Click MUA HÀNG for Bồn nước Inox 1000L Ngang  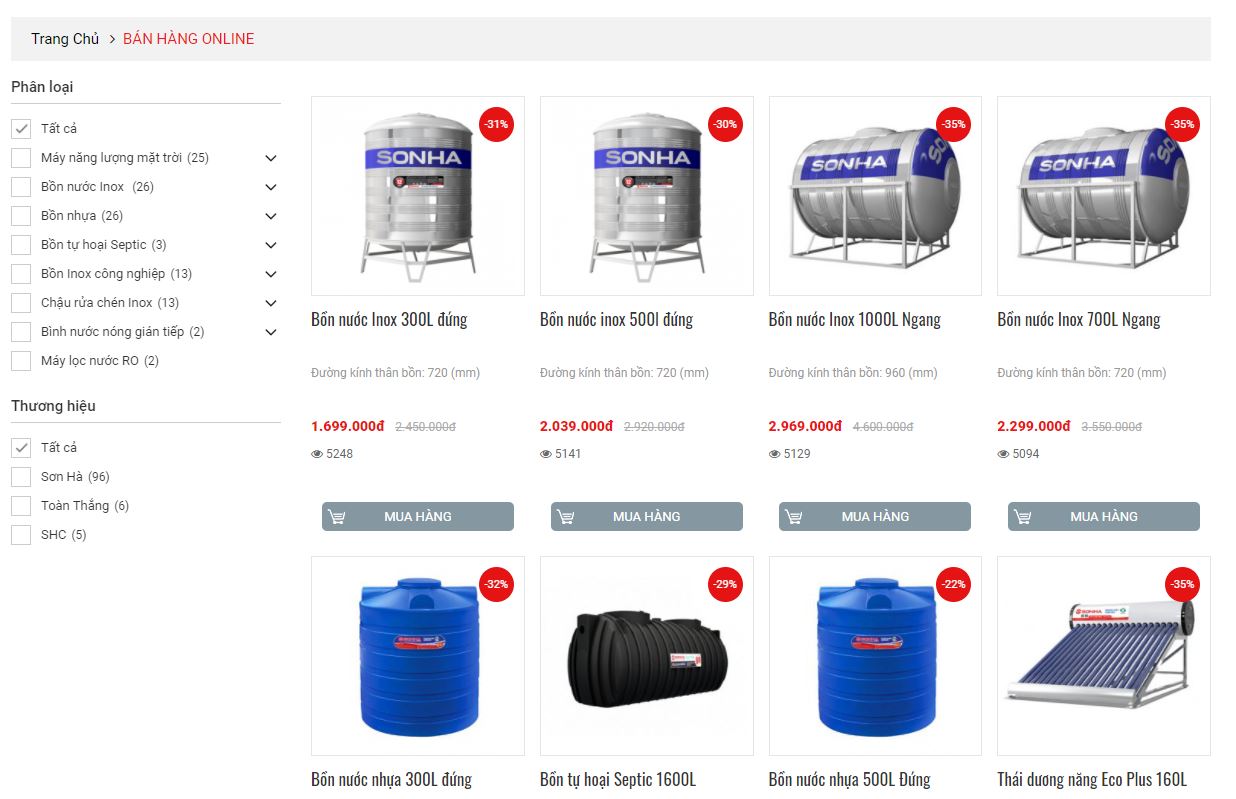[x=875, y=517]
